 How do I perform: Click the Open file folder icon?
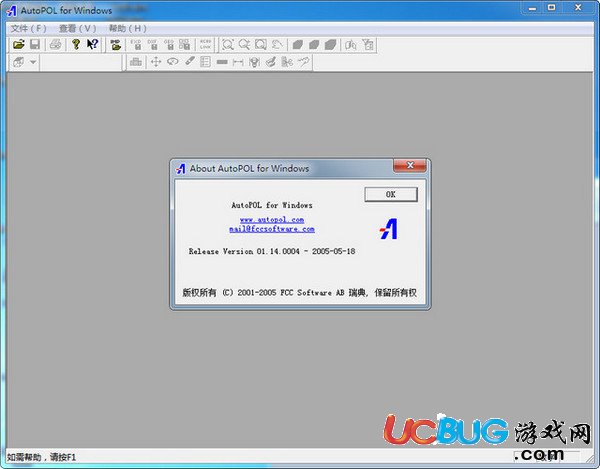pyautogui.click(x=18, y=44)
